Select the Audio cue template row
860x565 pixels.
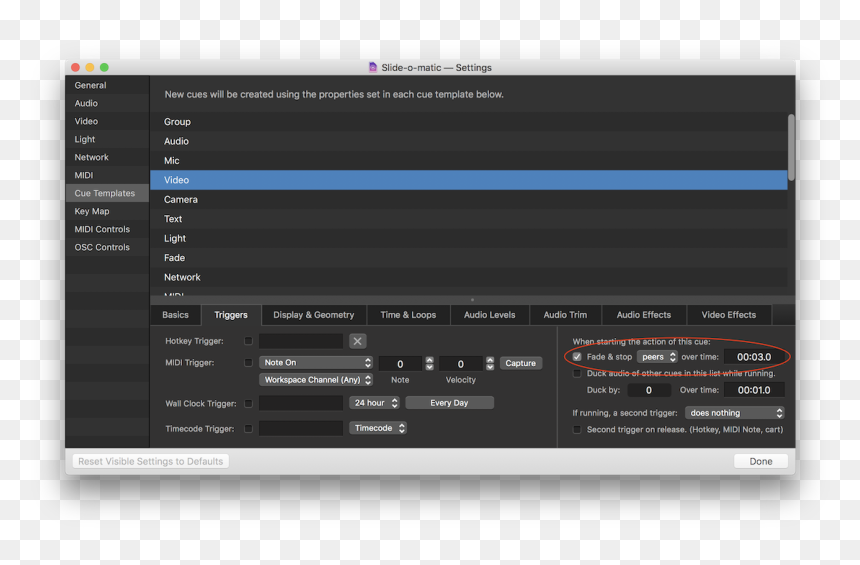click(x=469, y=141)
